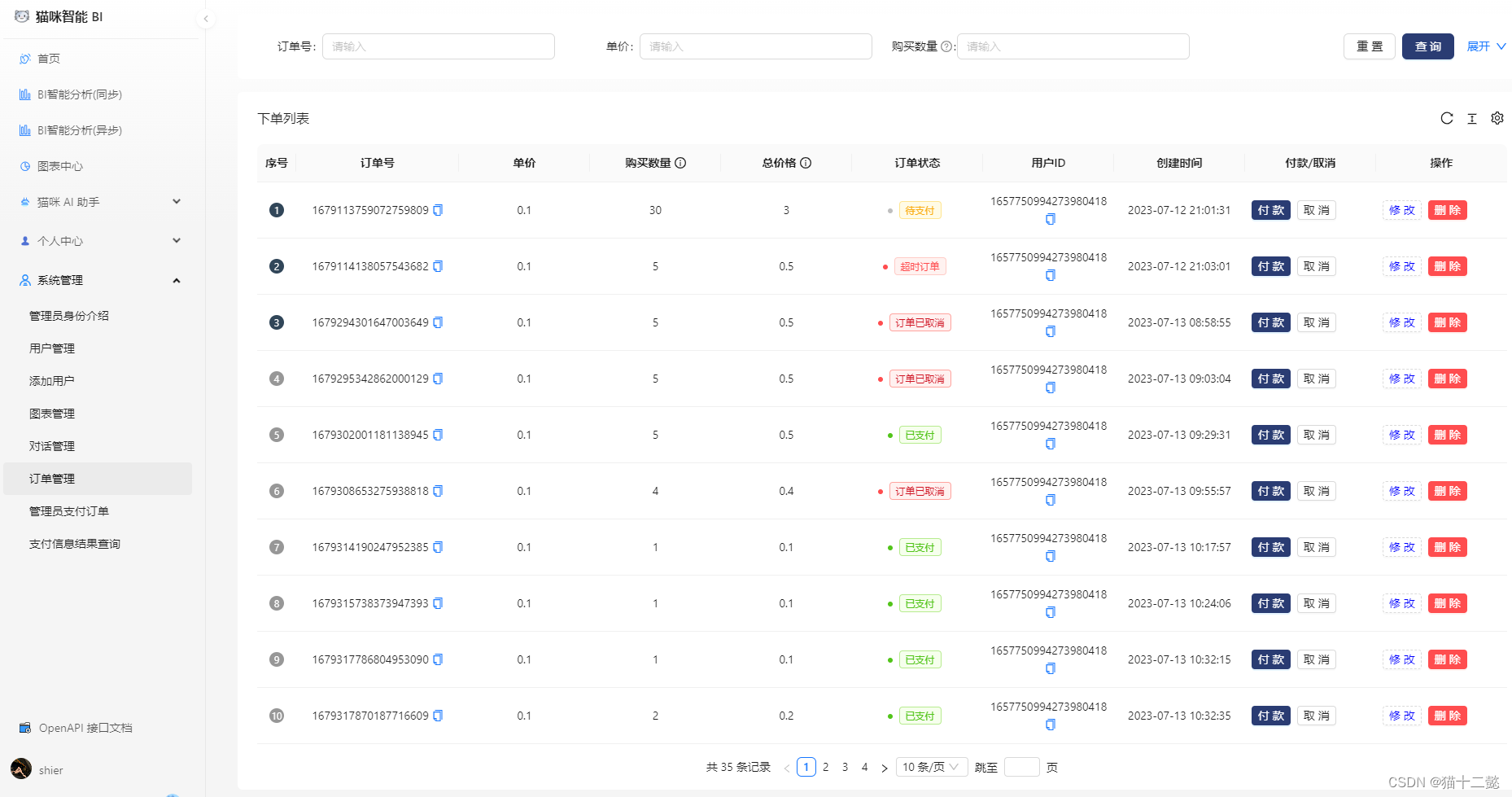1512x797 pixels.
Task: Open the table density icon
Action: click(1471, 118)
